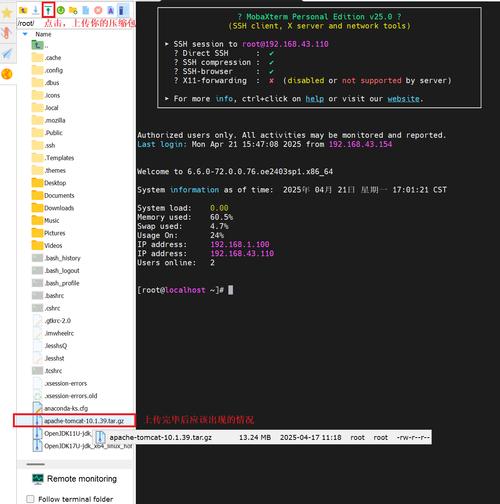The width and height of the screenshot is (500, 504).
Task: Select the .gtkrc-2.0 file
Action: tap(52, 321)
